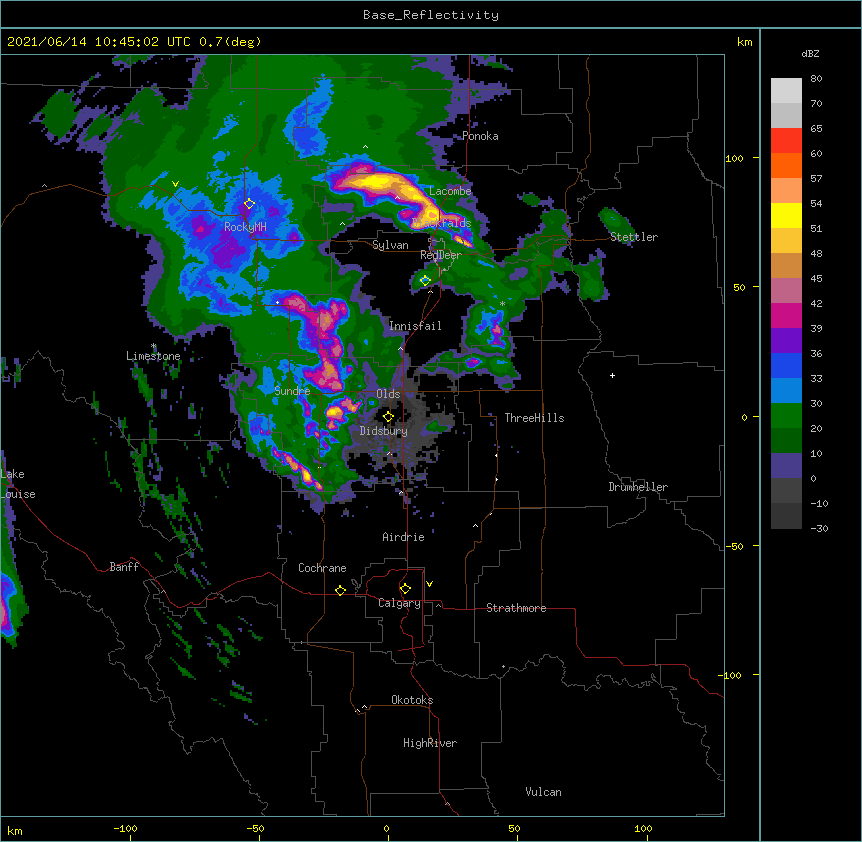
Task: Click the 80 value on the dBZ legend
Action: 816,79
